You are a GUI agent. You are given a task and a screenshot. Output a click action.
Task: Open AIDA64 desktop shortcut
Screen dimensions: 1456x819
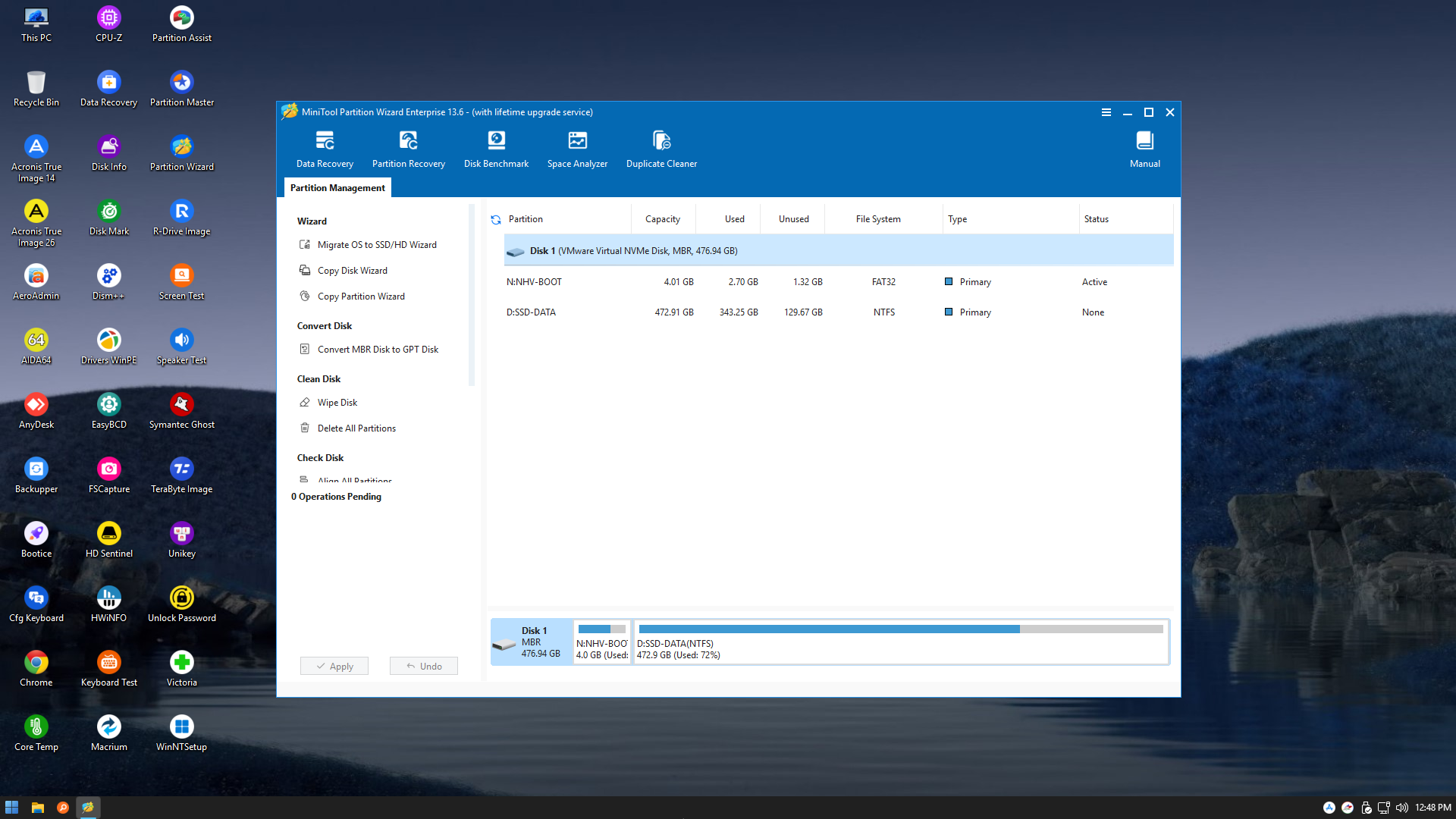(36, 347)
